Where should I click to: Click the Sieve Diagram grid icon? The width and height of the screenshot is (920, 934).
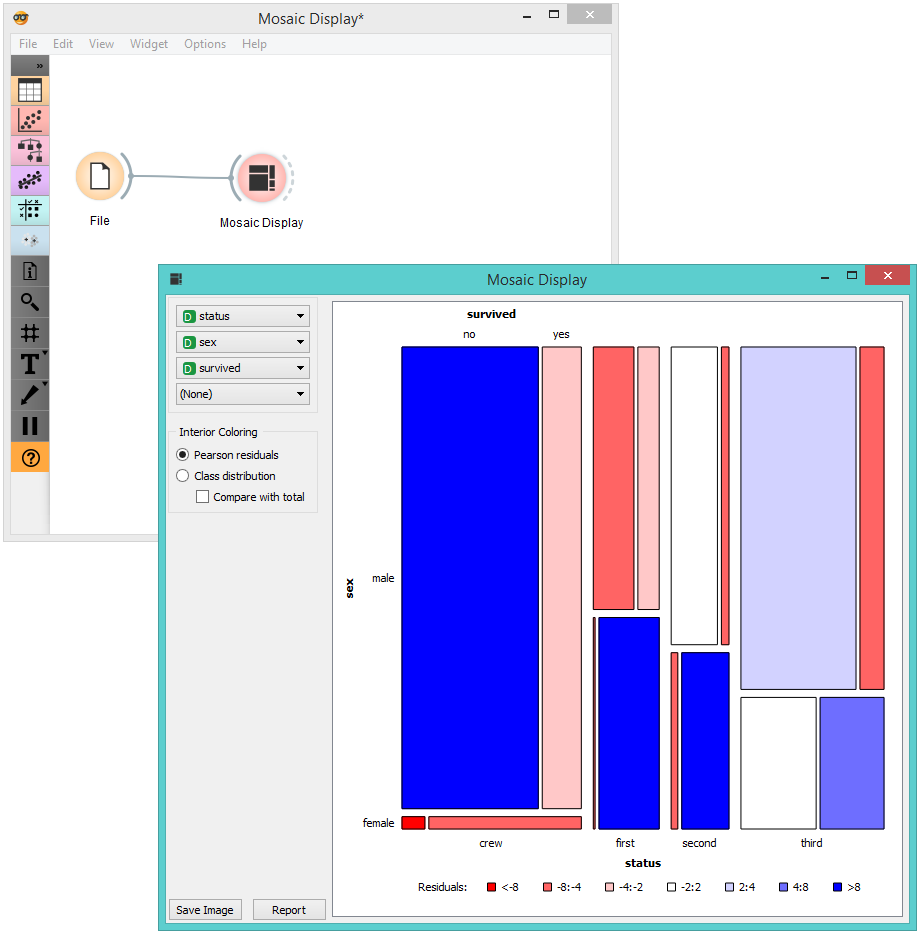pyautogui.click(x=29, y=210)
